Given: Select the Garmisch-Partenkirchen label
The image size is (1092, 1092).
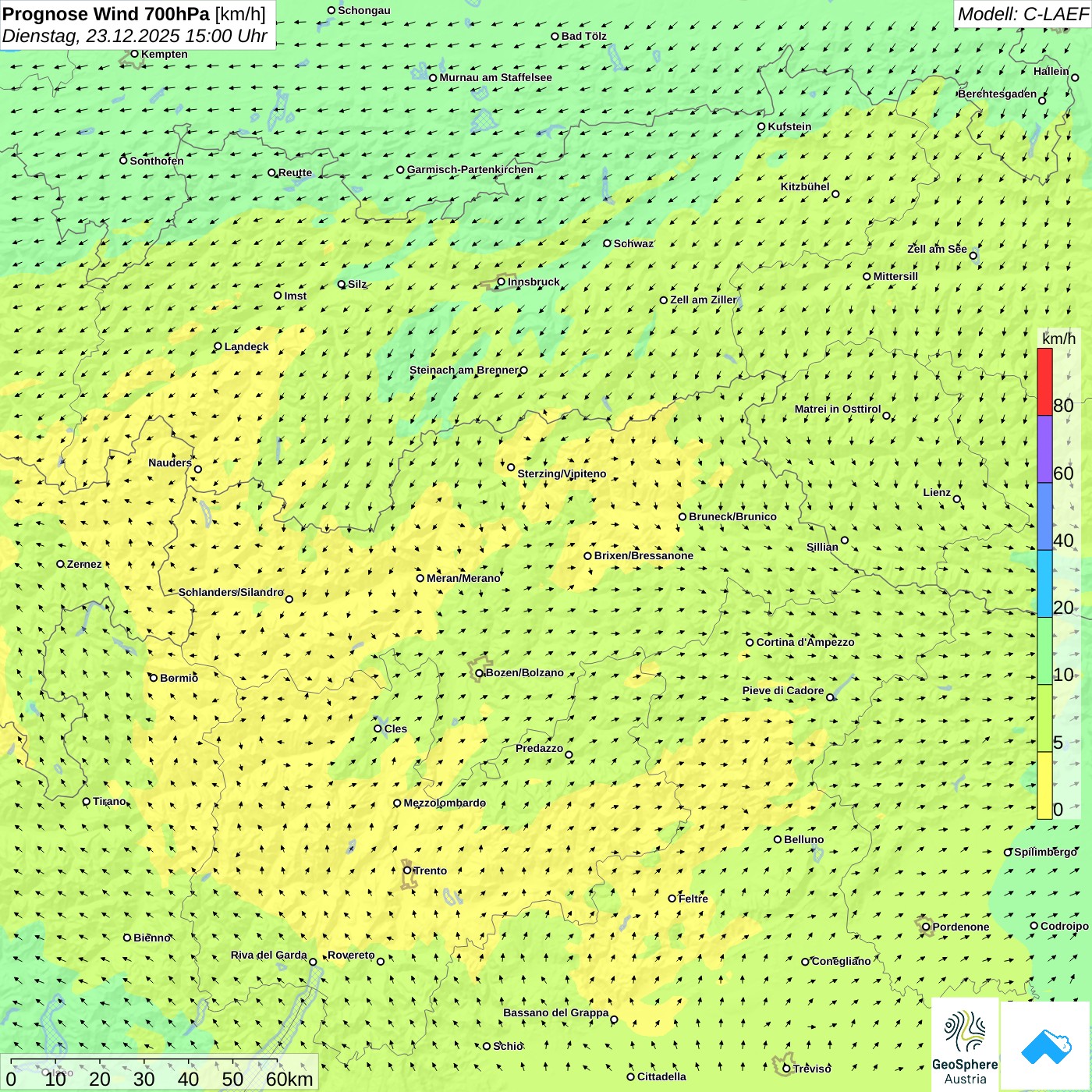Looking at the screenshot, I should click(x=470, y=169).
